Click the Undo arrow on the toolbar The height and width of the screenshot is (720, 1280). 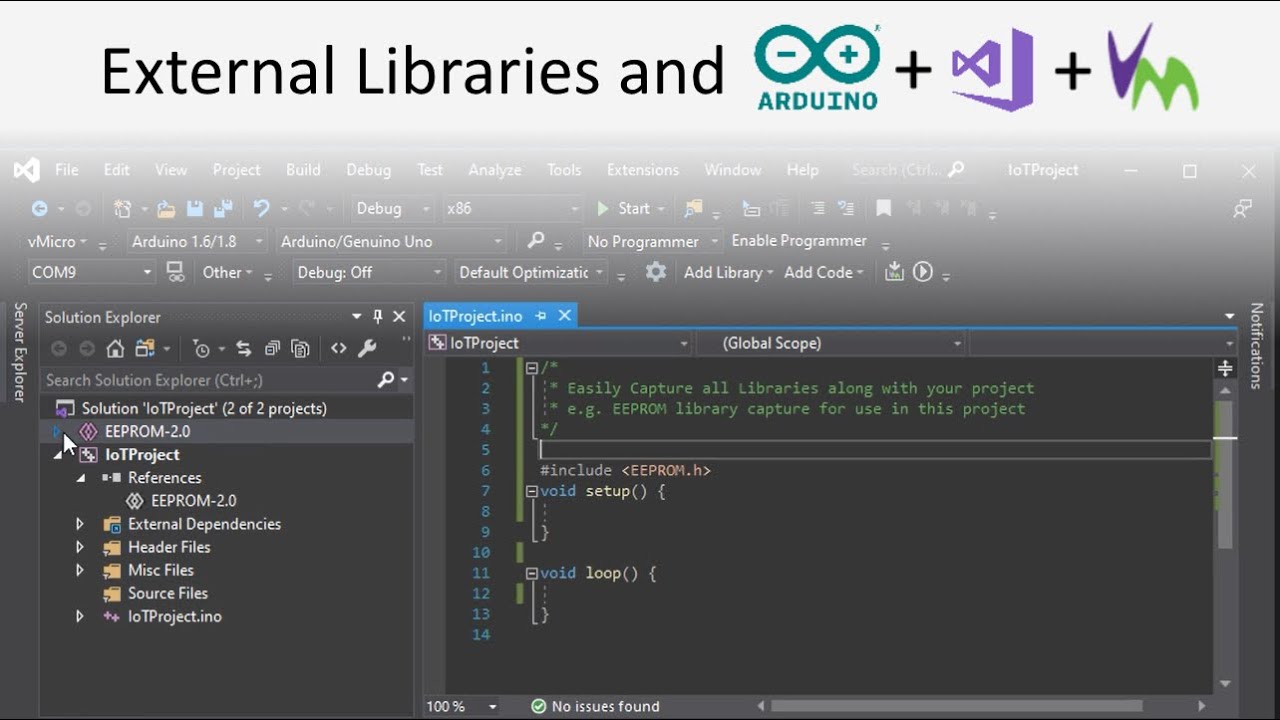point(262,208)
